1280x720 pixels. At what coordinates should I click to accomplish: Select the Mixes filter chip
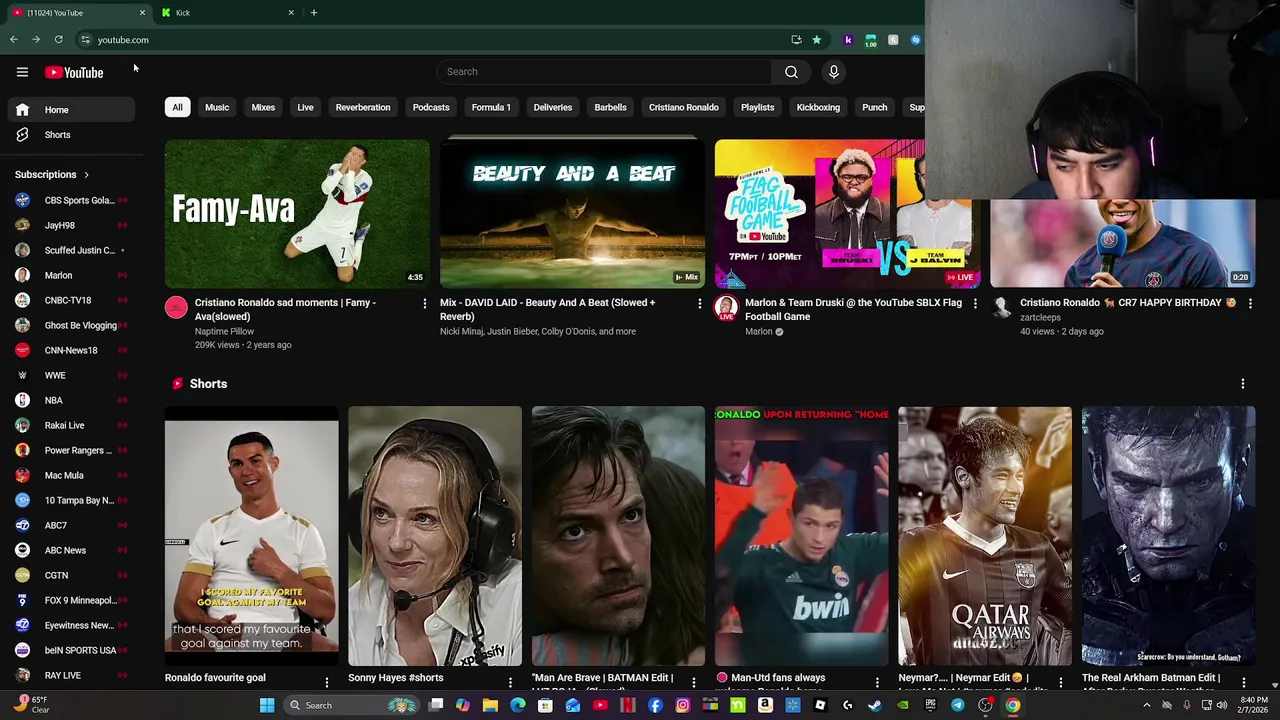263,107
